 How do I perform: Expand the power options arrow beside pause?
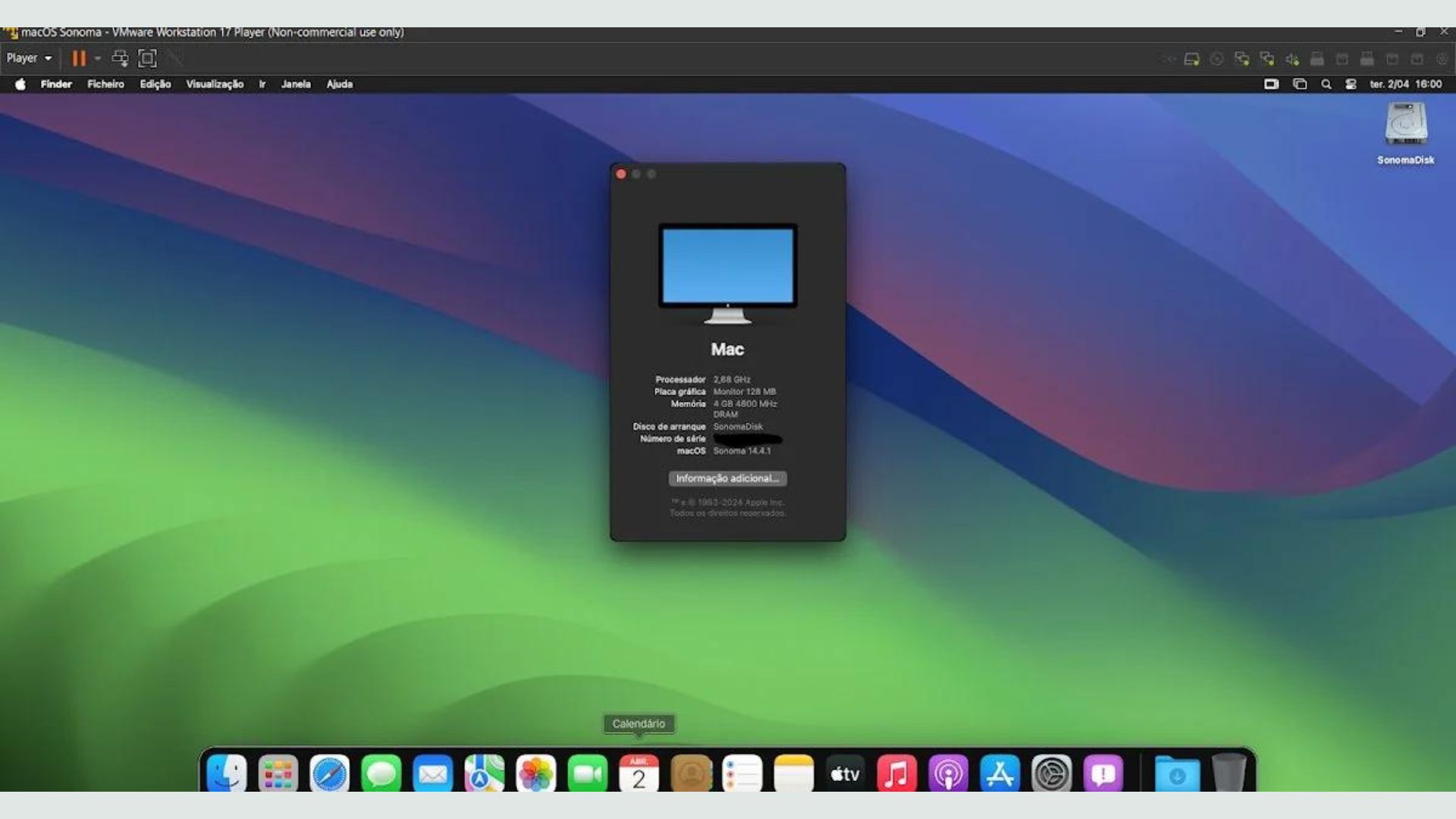pos(98,58)
